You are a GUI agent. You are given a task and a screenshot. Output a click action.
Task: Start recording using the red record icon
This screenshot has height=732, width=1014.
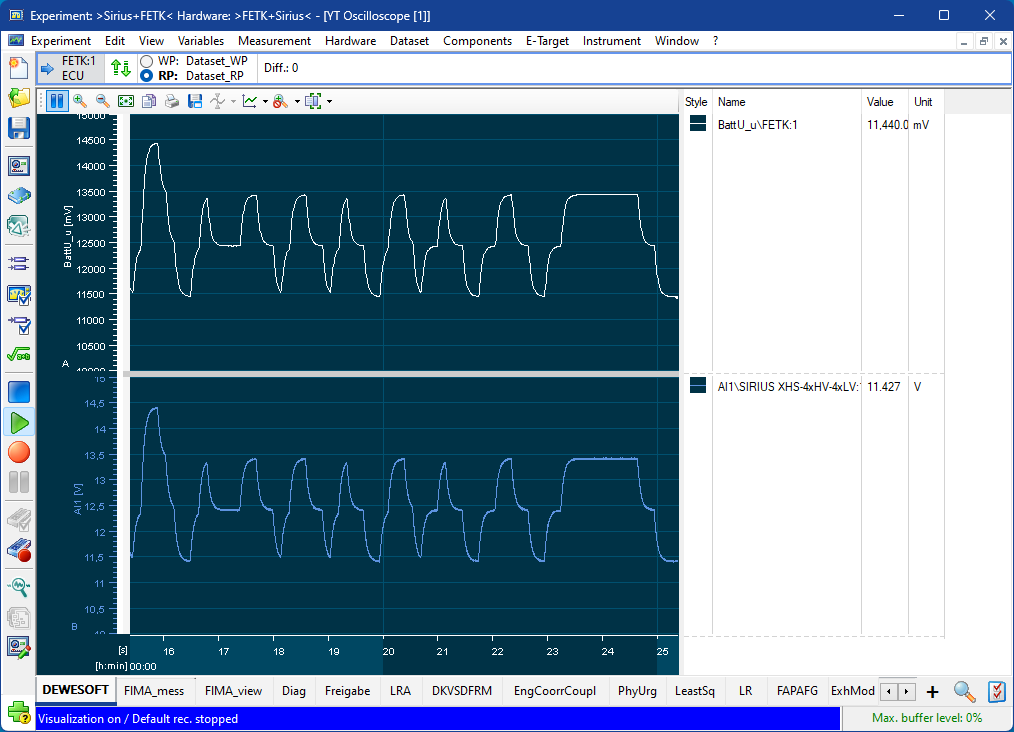click(x=18, y=452)
